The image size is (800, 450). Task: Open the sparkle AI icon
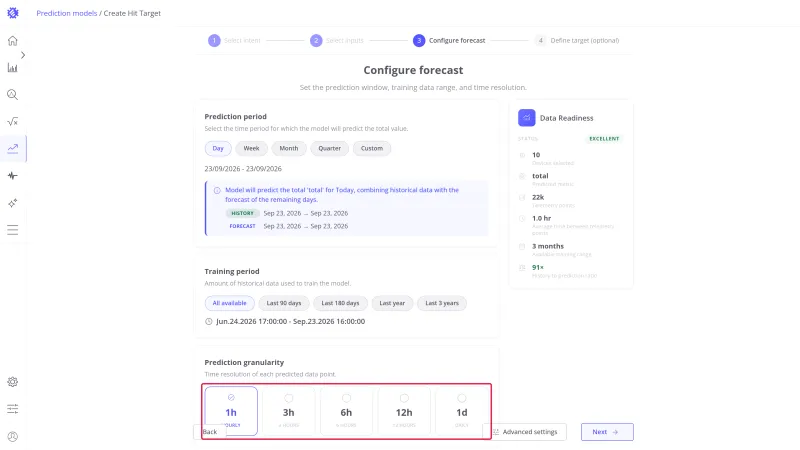point(13,203)
